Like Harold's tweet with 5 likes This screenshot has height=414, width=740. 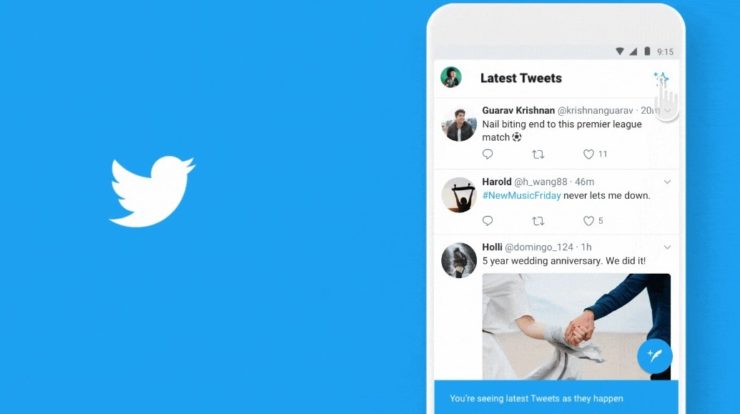589,221
